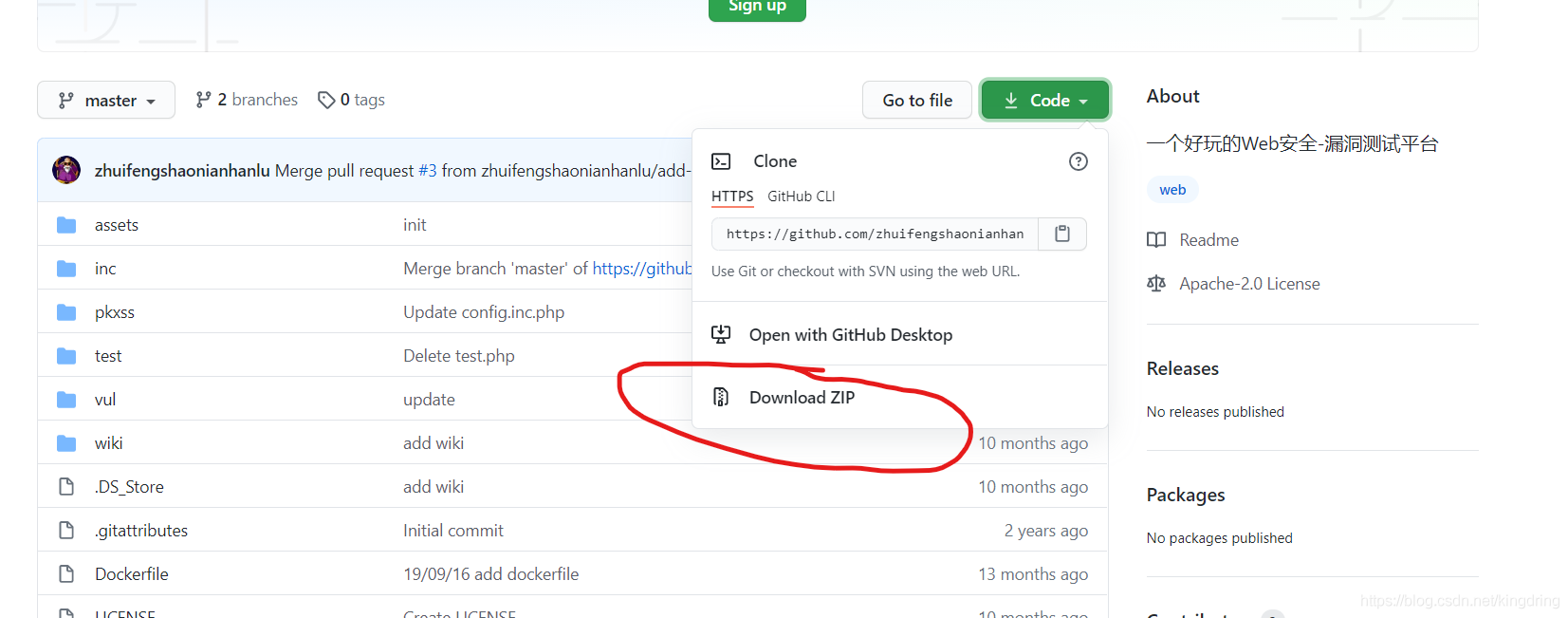Open the .DS_Store file
1568x618 pixels.
[x=129, y=487]
